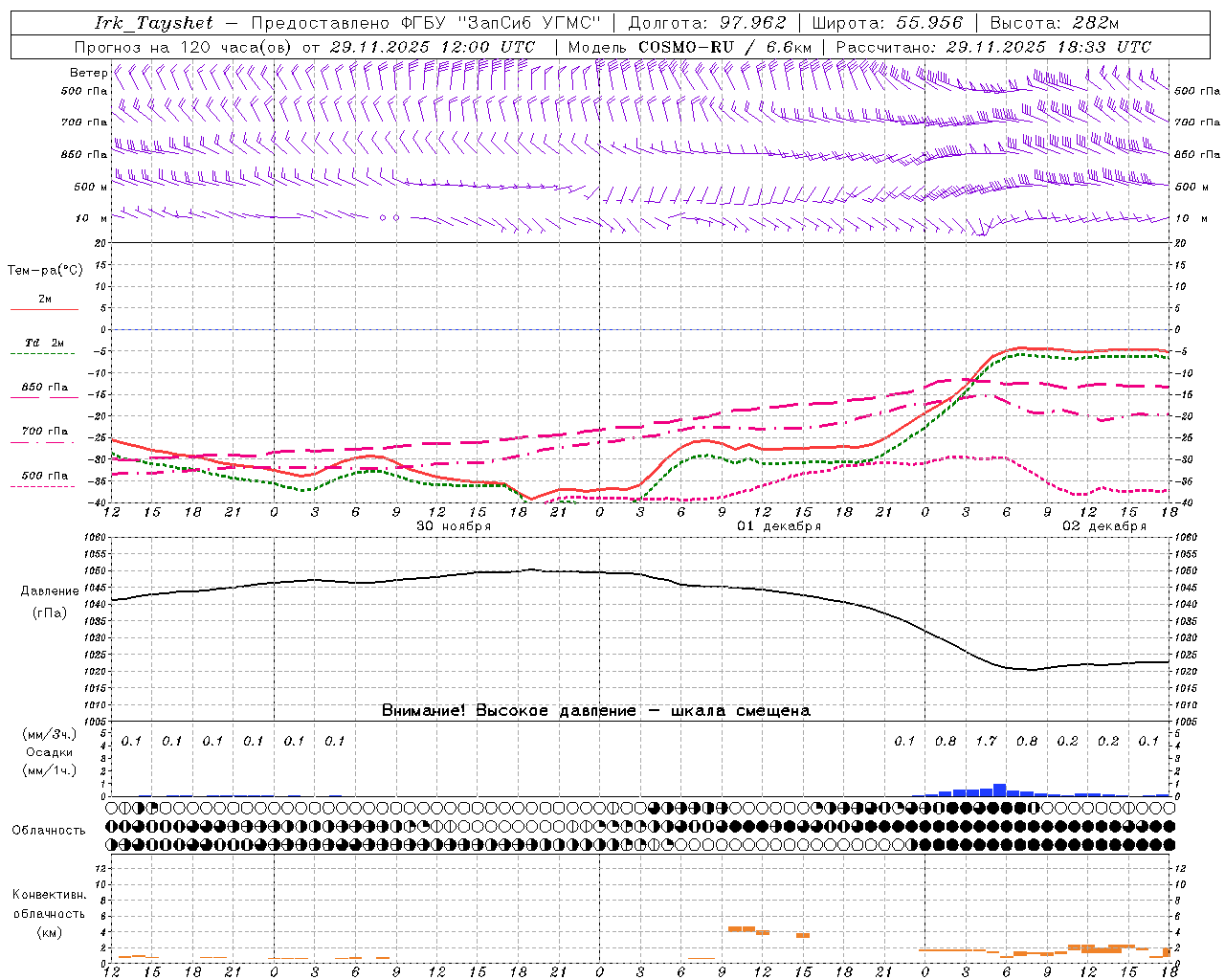
Task: Click the latitude value Широта: 55.956
Action: click(x=886, y=23)
